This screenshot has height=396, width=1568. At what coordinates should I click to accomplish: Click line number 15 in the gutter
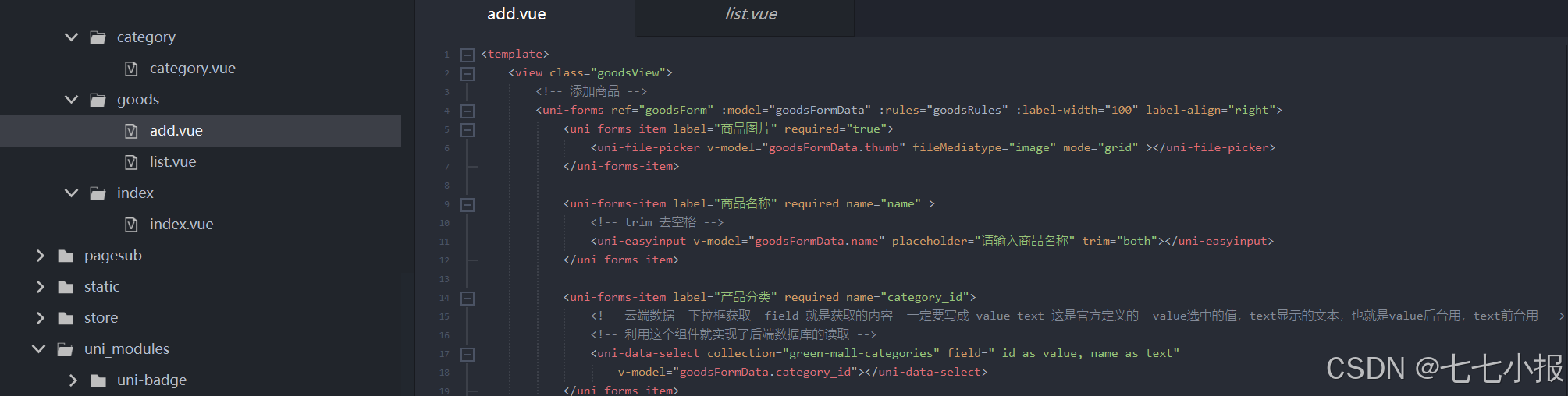pos(444,316)
